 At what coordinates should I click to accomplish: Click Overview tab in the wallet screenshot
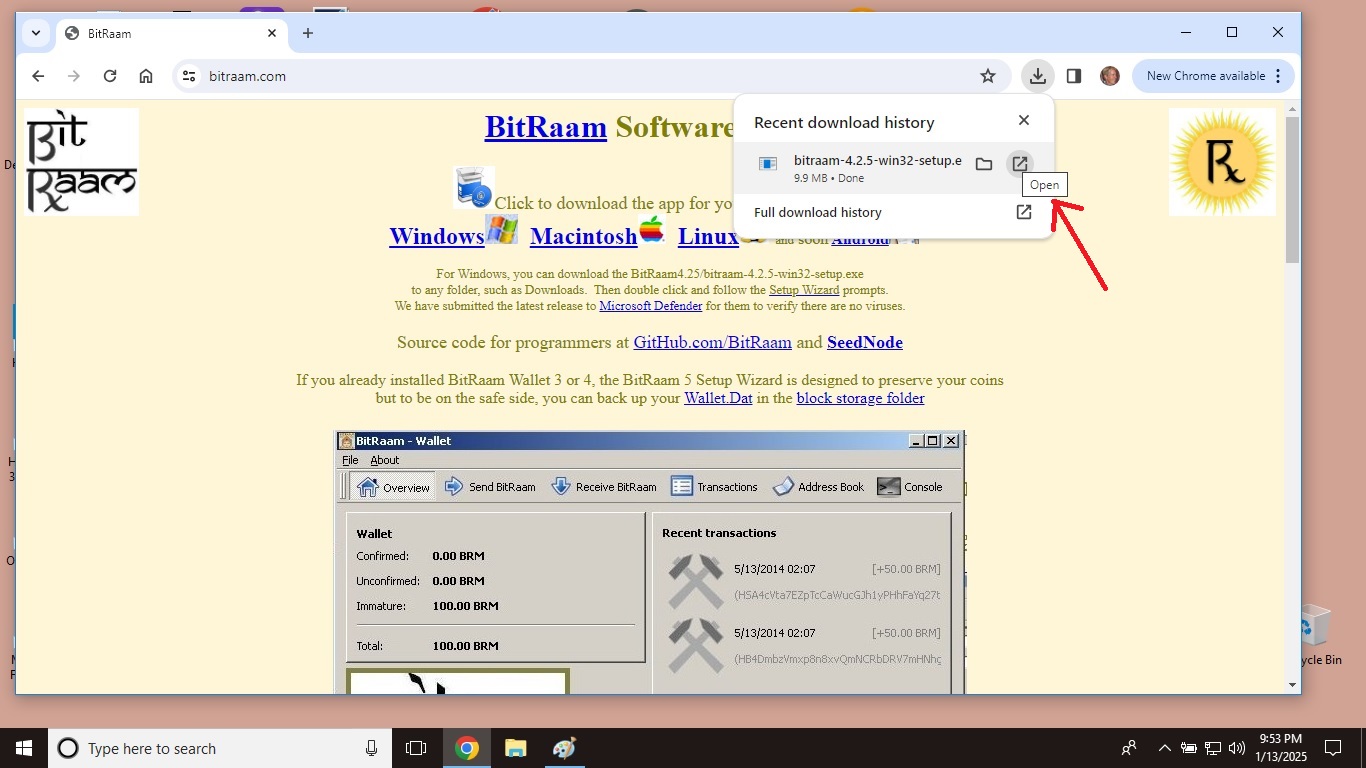pyautogui.click(x=393, y=487)
